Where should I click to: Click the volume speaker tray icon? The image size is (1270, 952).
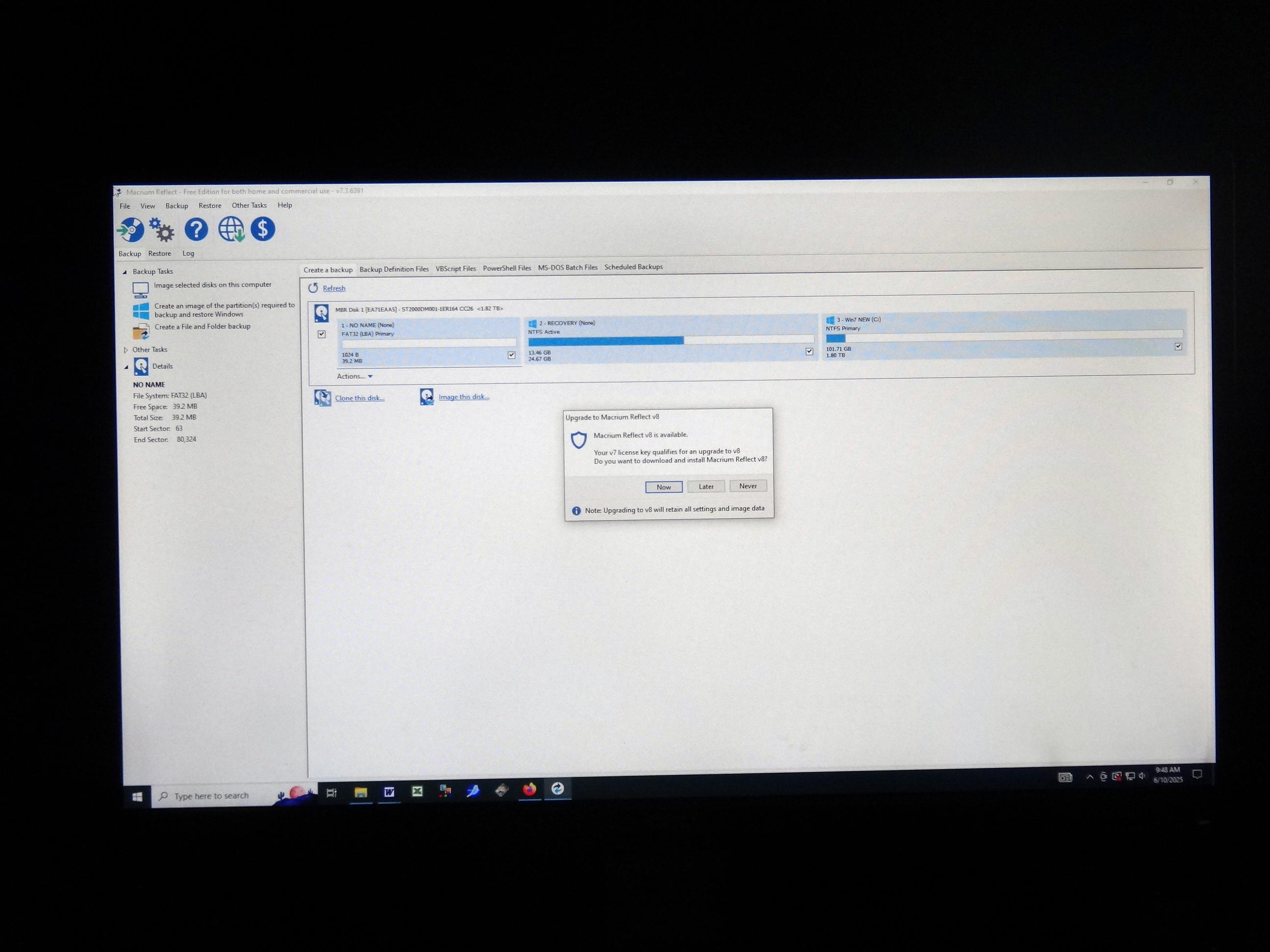[1142, 776]
